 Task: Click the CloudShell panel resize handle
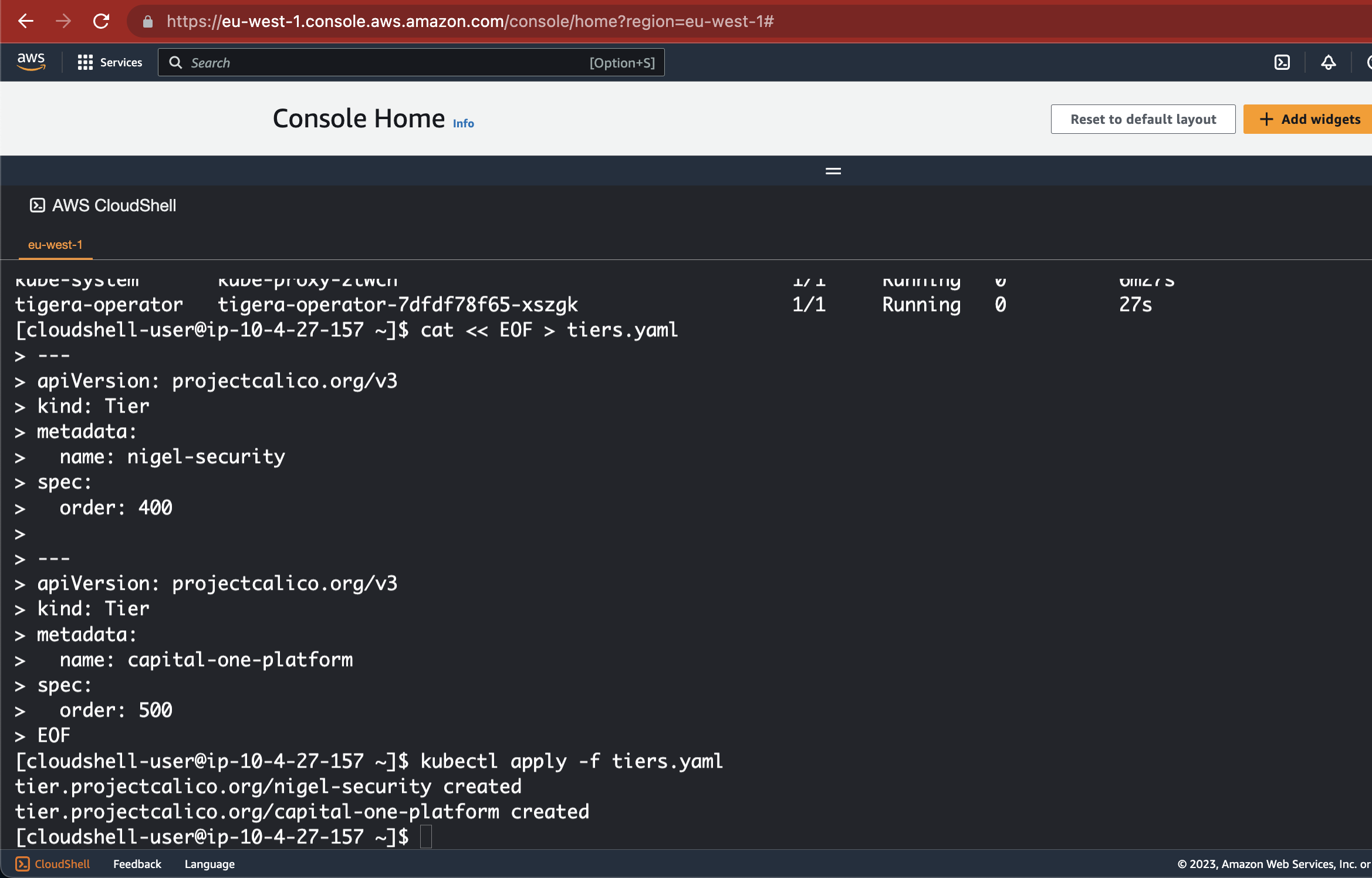(x=833, y=170)
